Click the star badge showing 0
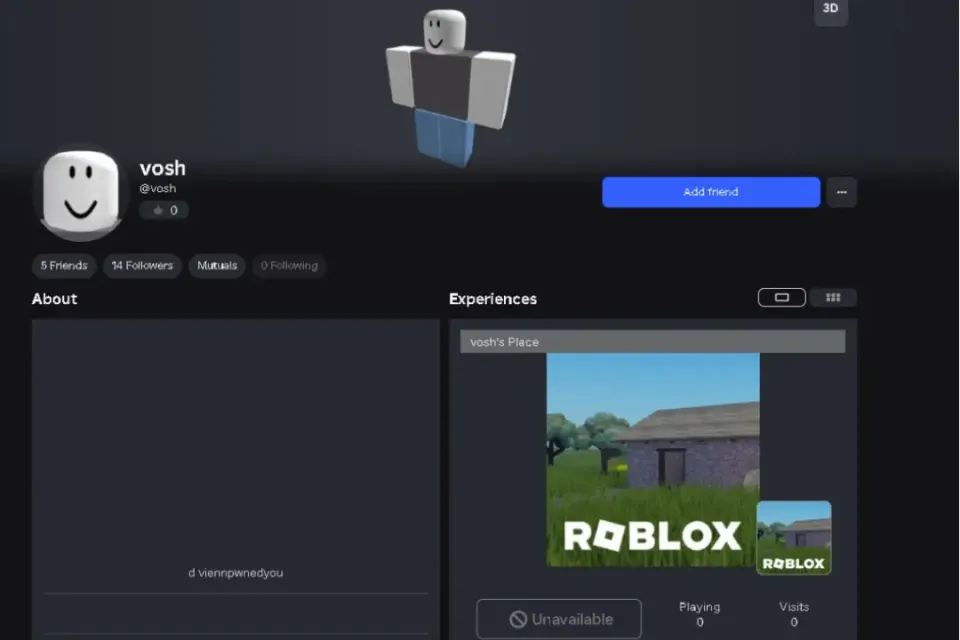 pyautogui.click(x=164, y=210)
